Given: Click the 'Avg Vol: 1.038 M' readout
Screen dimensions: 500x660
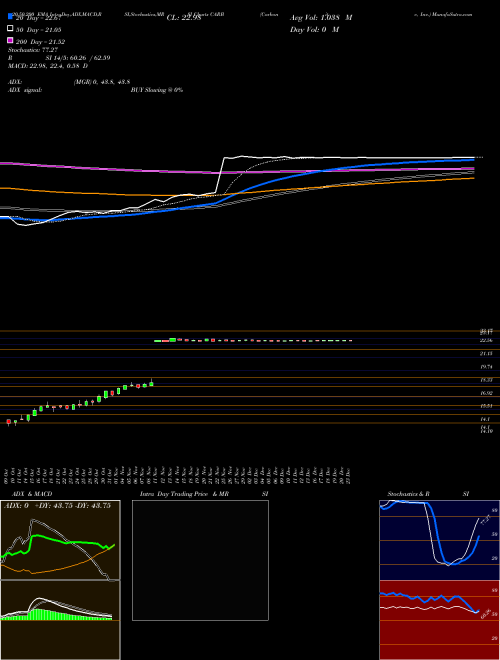Looking at the screenshot, I should click(321, 18).
